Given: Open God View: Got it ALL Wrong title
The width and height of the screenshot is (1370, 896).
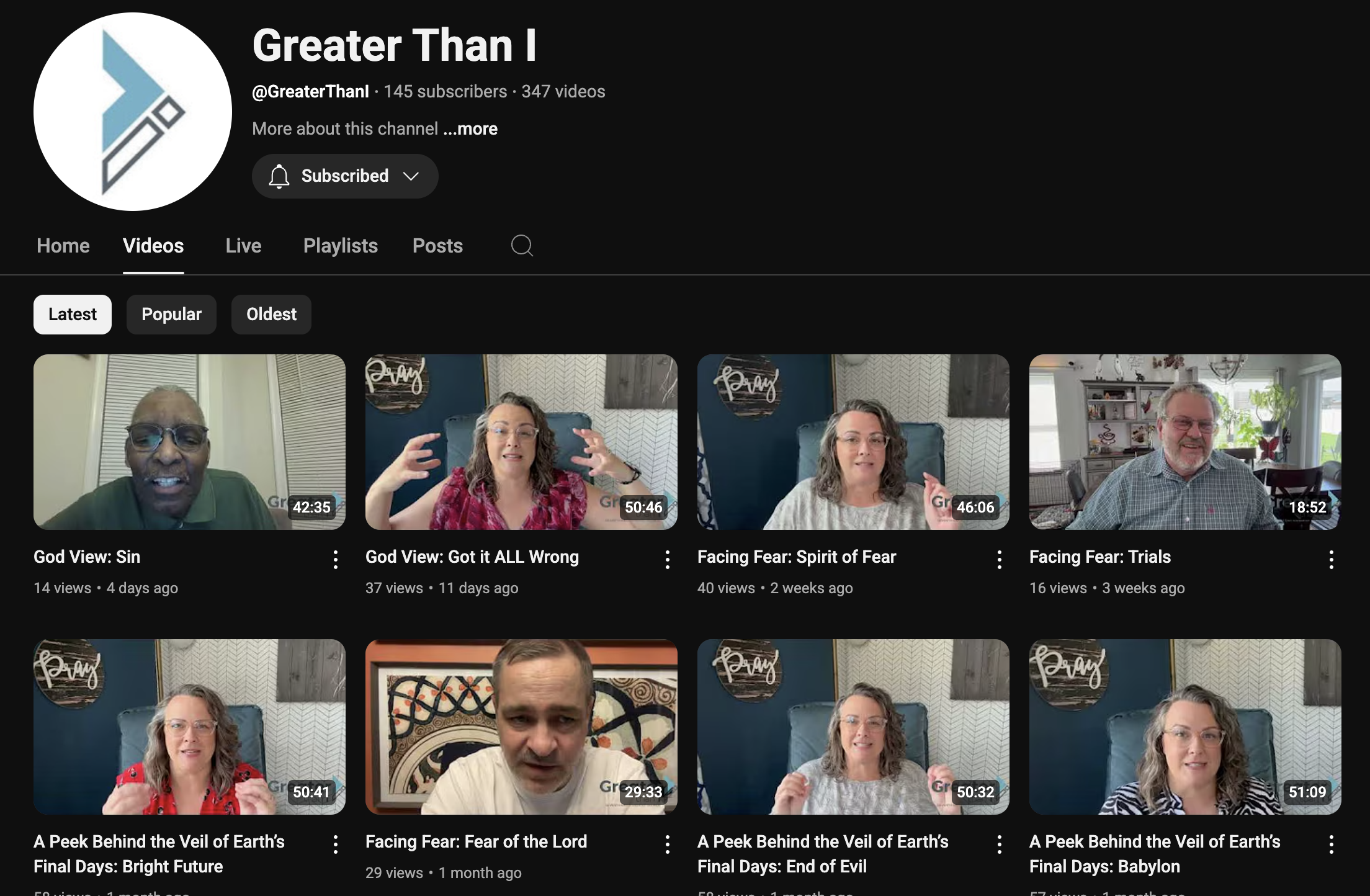Looking at the screenshot, I should click(472, 557).
